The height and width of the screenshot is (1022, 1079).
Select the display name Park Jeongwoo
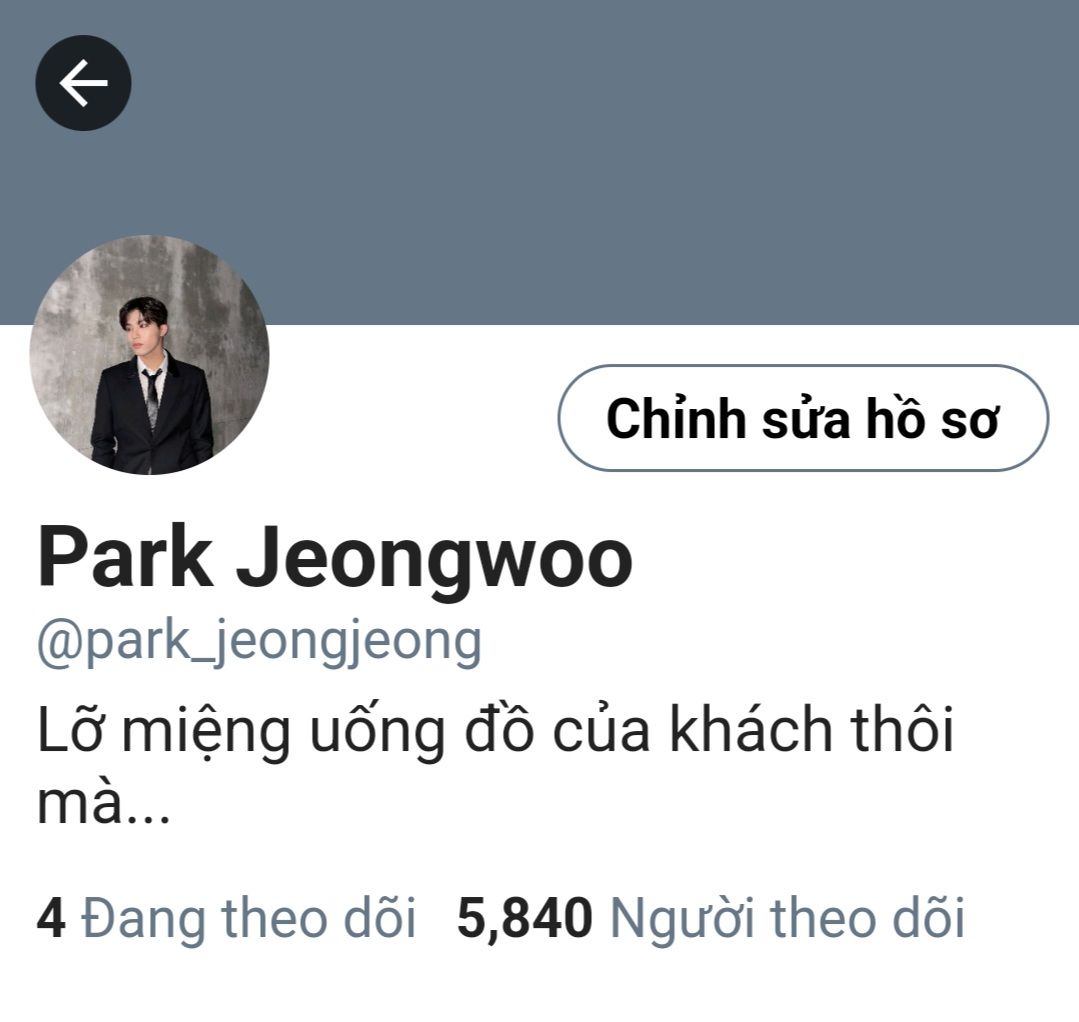(334, 557)
